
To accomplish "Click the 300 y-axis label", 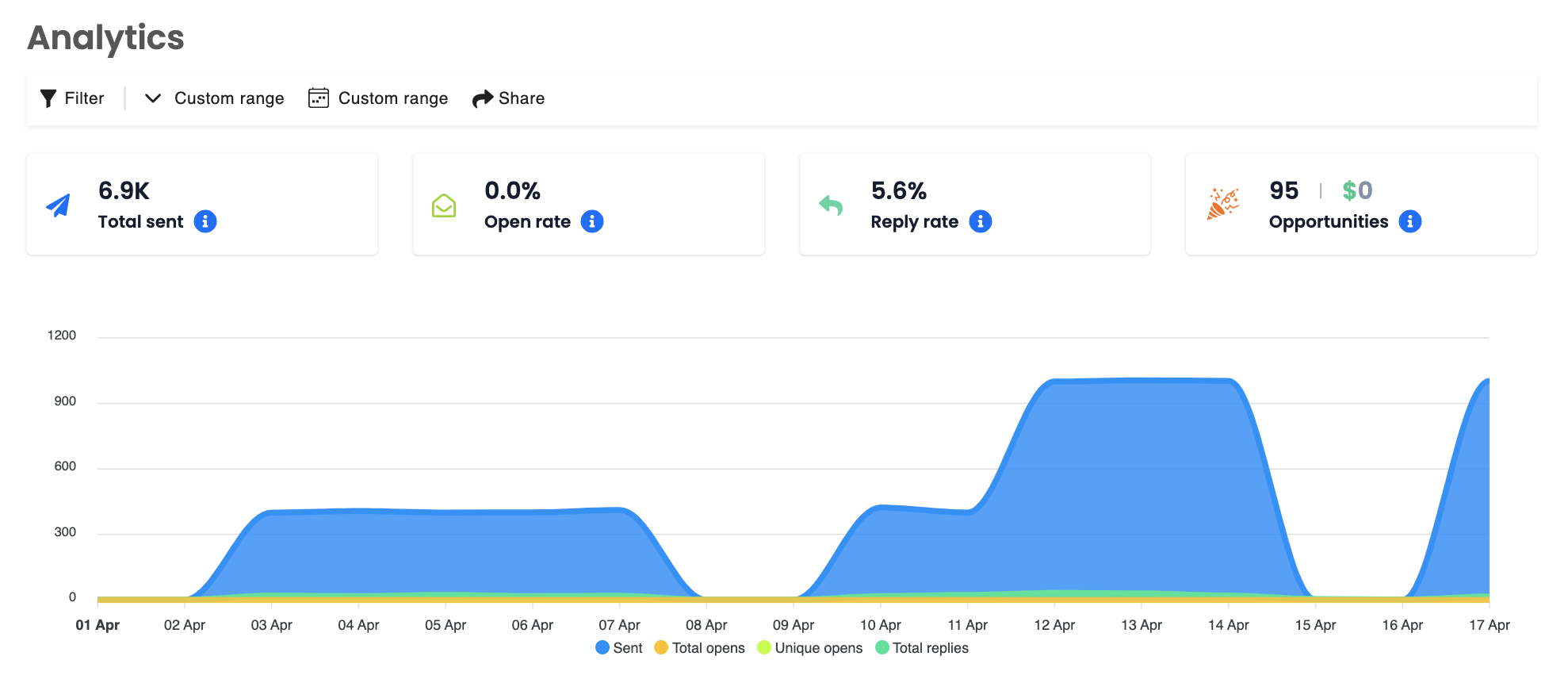I will click(65, 532).
